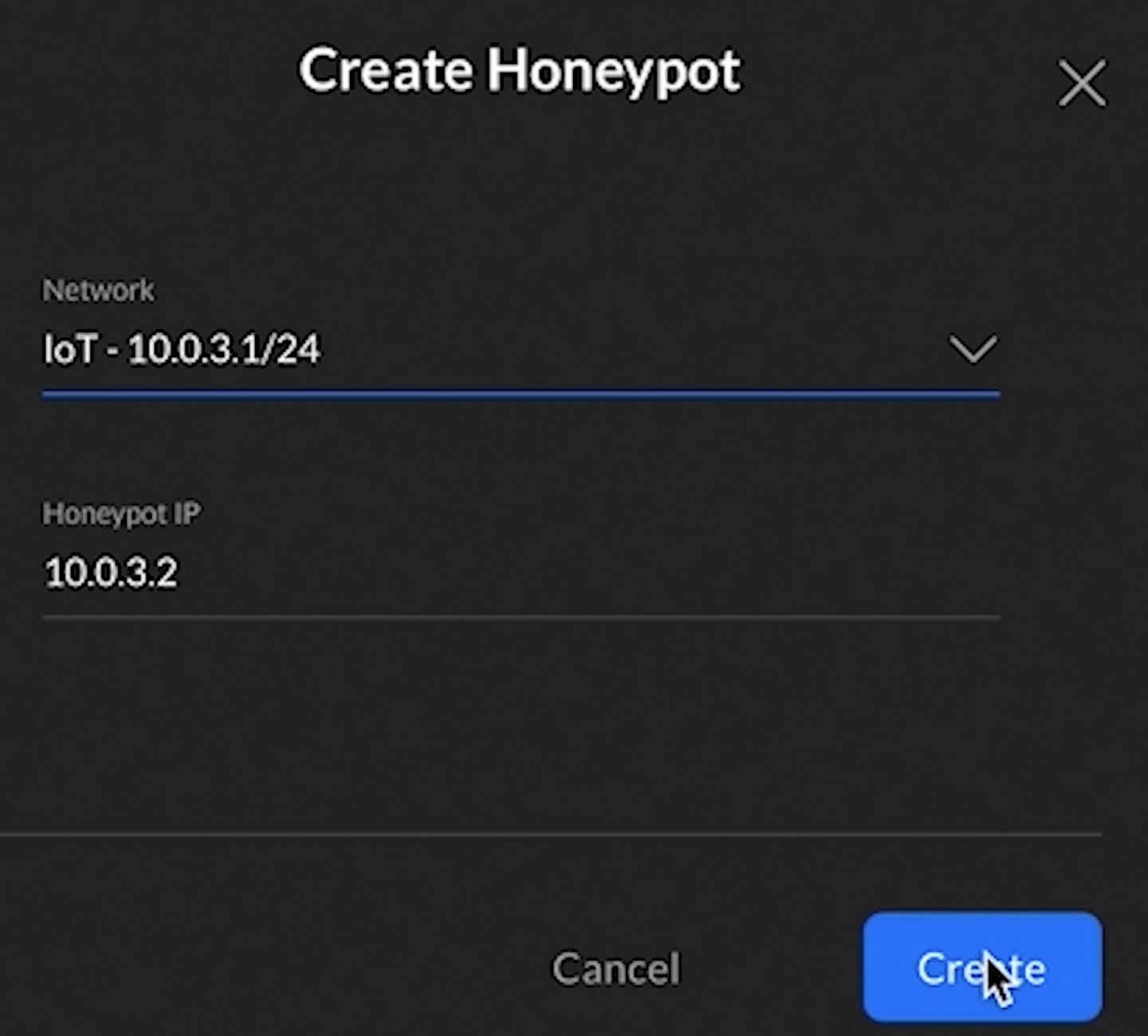
Task: Expand the Network dropdown chevron
Action: click(973, 349)
